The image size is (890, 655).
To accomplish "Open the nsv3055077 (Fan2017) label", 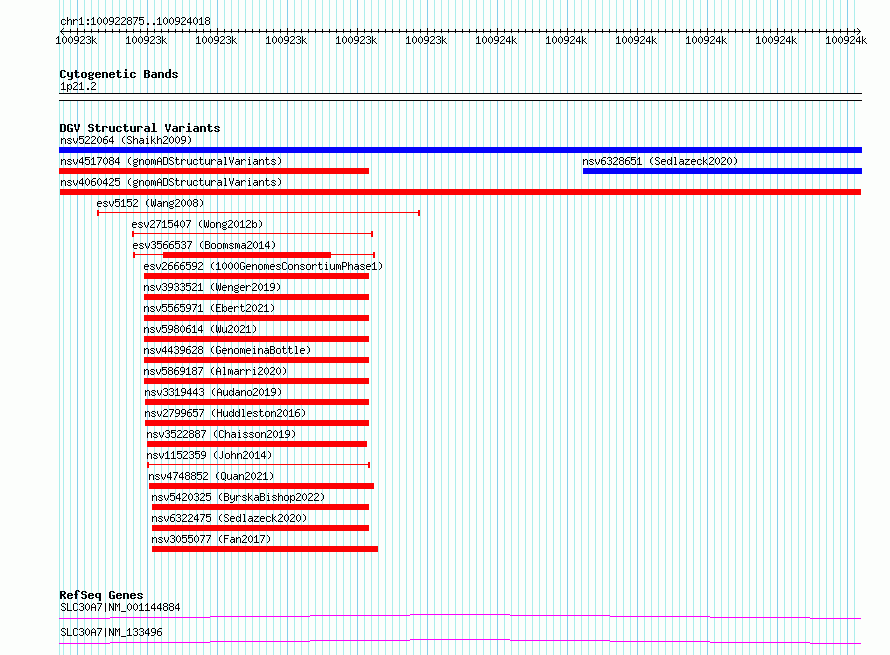I will [x=211, y=539].
